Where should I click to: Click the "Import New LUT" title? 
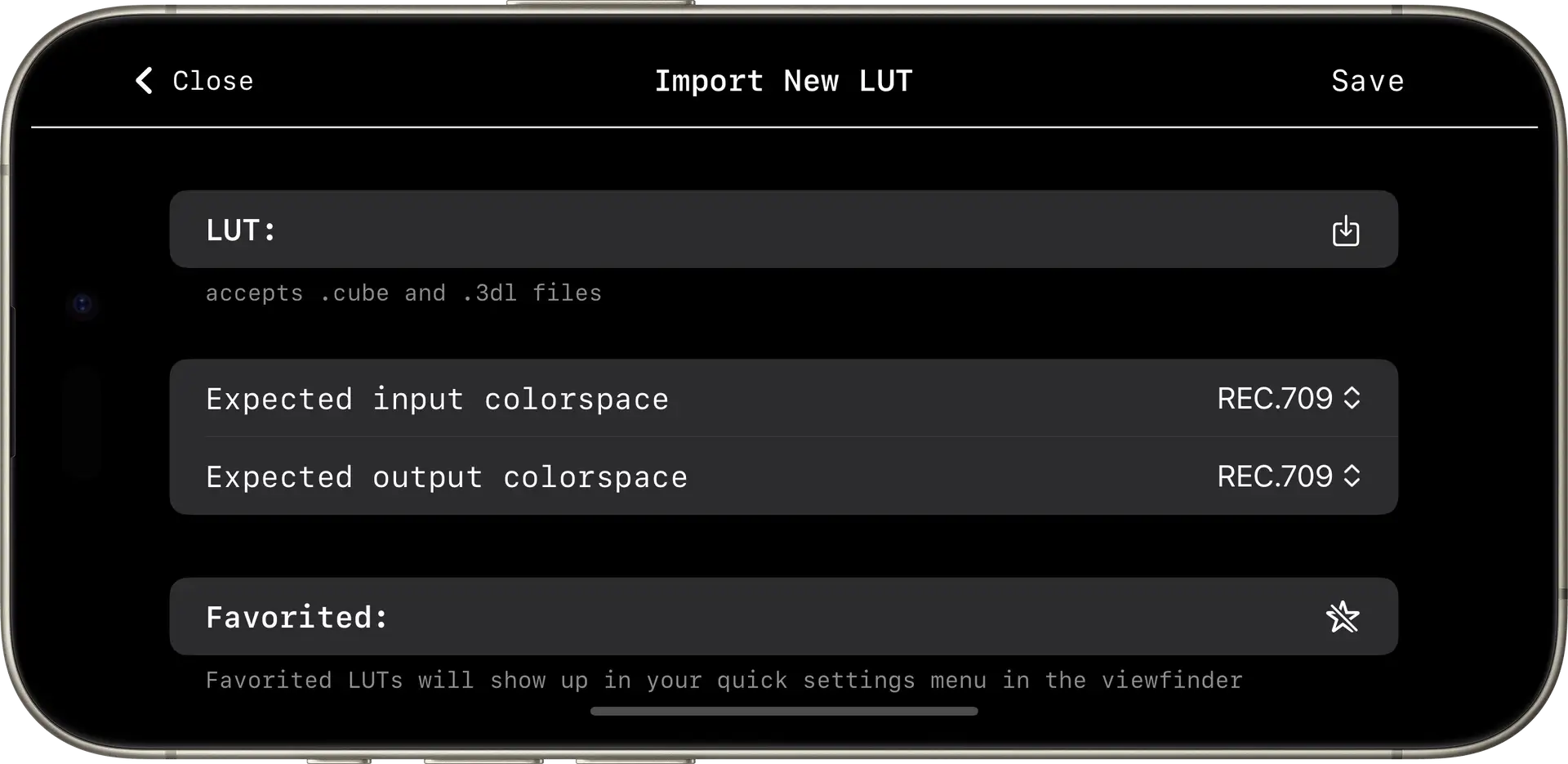[783, 81]
